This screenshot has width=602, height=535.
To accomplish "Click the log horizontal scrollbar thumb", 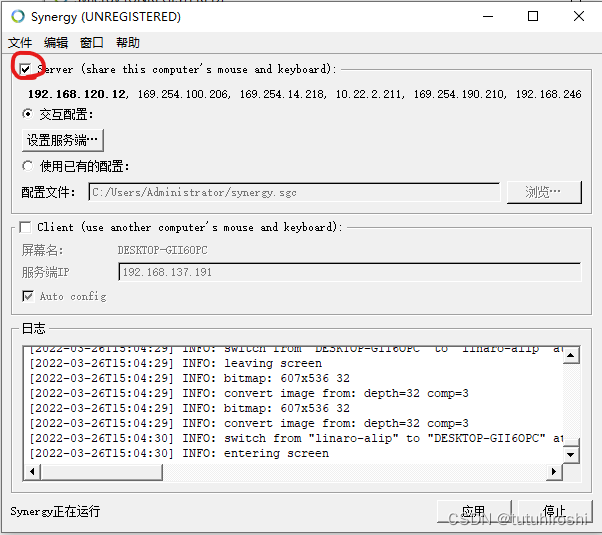I will point(101,472).
